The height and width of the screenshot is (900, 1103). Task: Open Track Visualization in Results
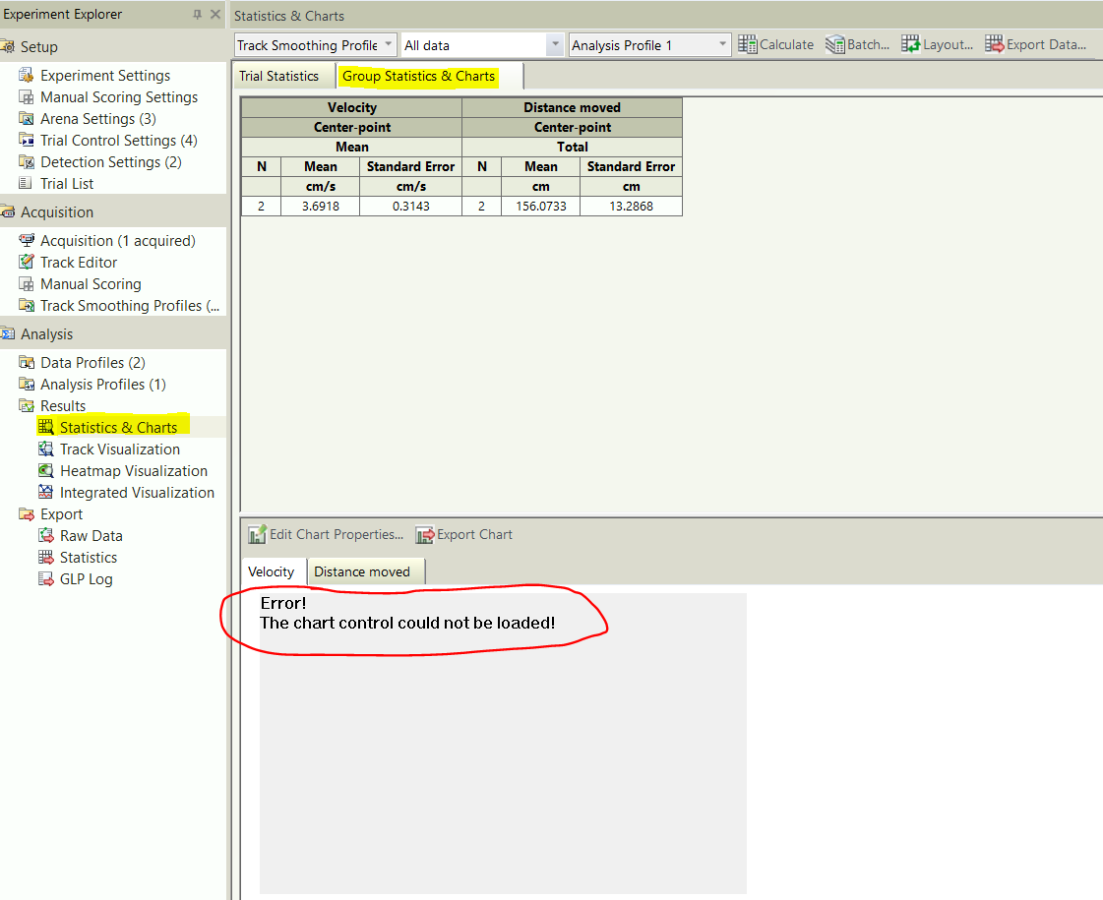click(120, 449)
